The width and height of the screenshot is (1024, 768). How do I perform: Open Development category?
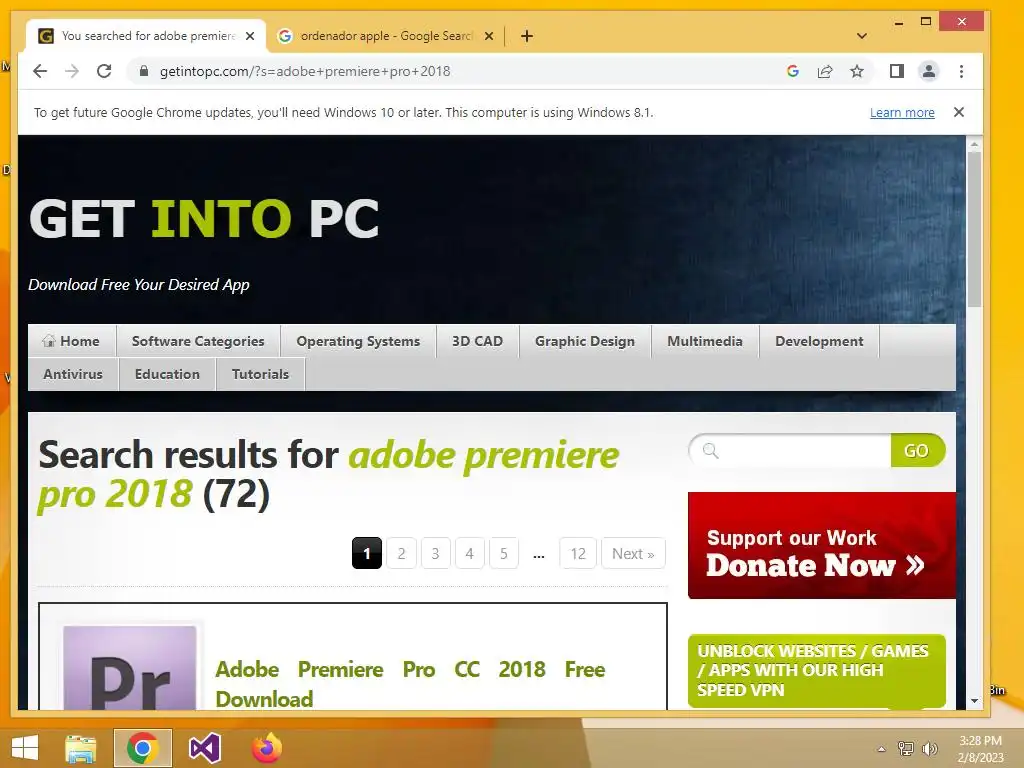pos(819,341)
